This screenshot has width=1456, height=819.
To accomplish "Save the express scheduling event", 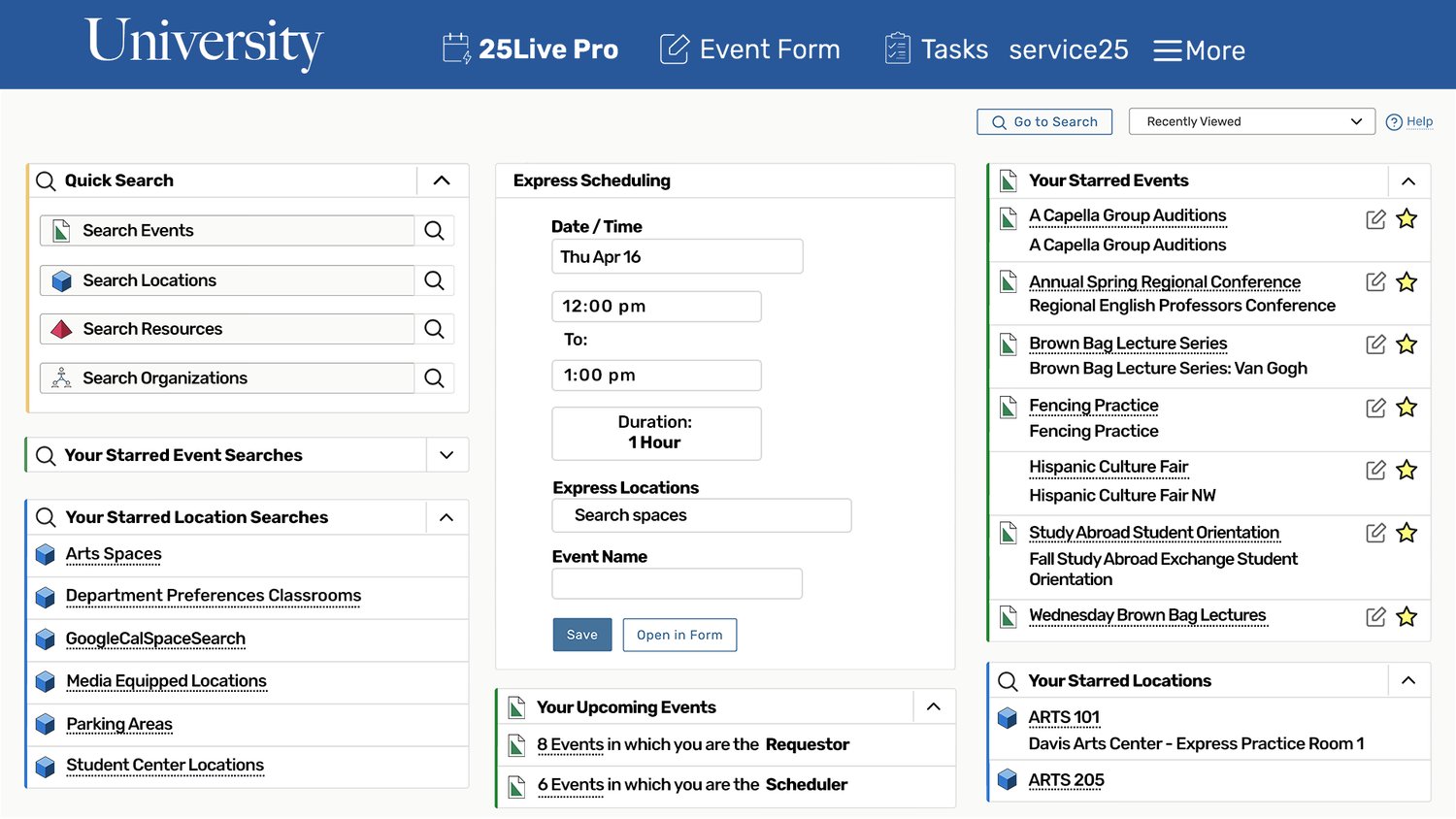I will 581,635.
